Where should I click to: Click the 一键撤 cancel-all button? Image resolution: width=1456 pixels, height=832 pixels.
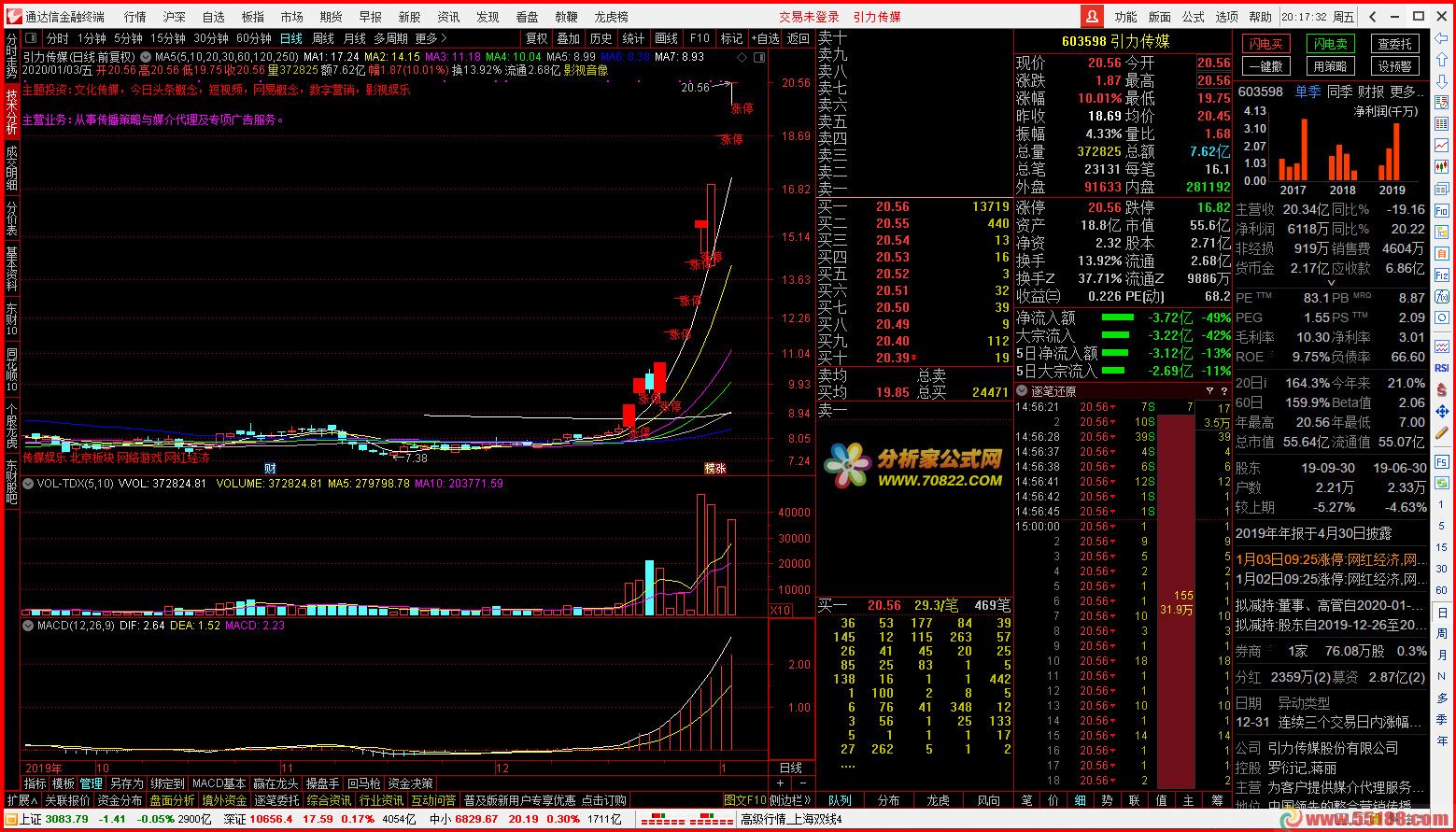click(x=1265, y=66)
